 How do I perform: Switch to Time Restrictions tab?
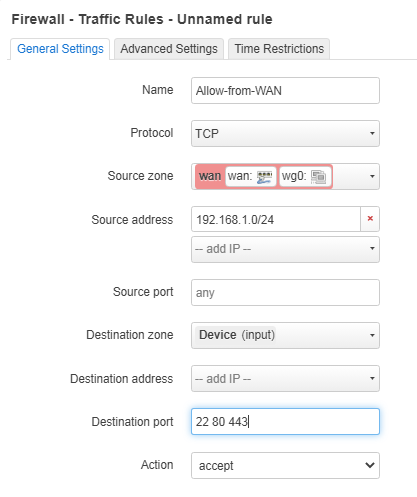279,49
